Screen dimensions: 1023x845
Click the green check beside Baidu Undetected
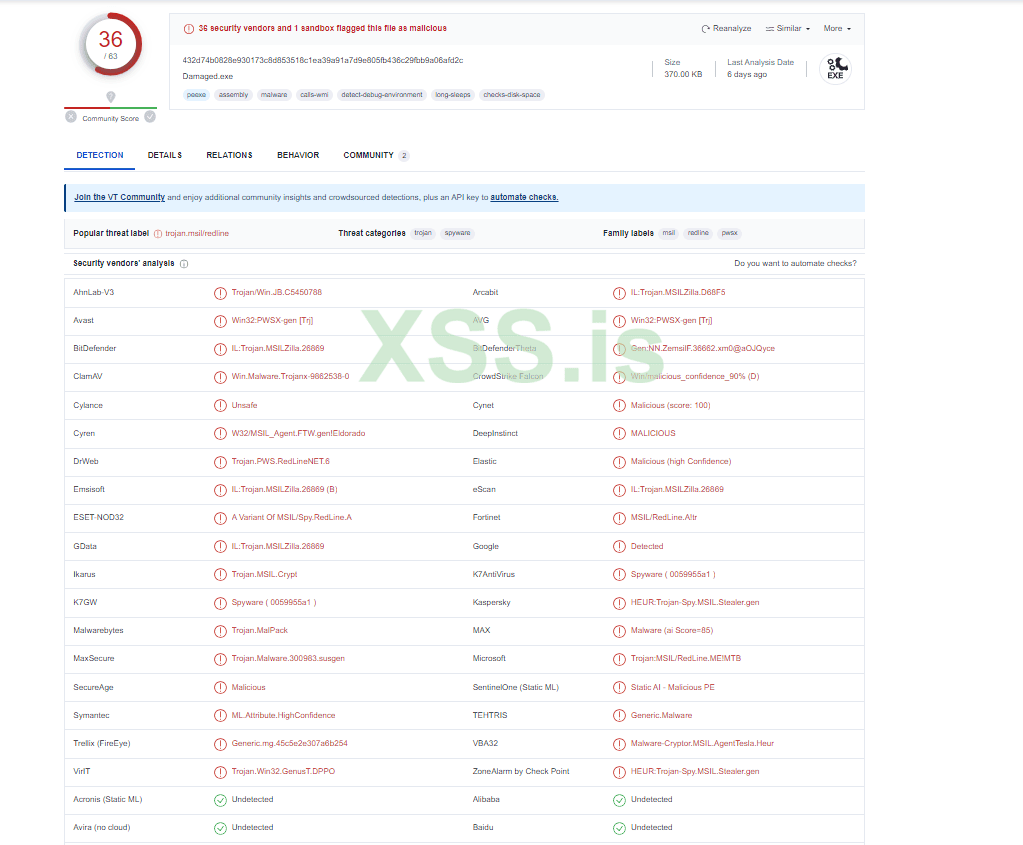(619, 828)
